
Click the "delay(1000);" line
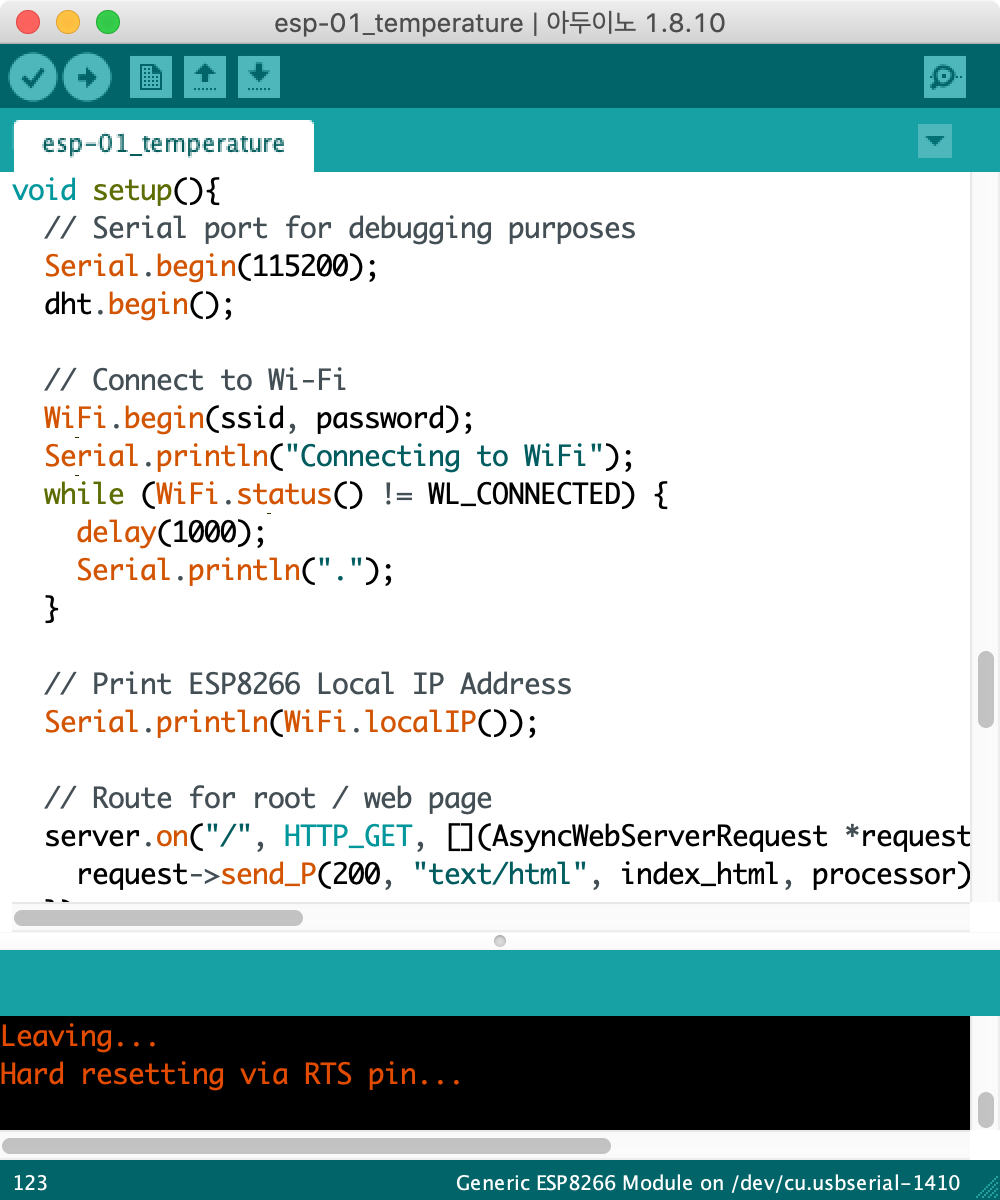172,532
